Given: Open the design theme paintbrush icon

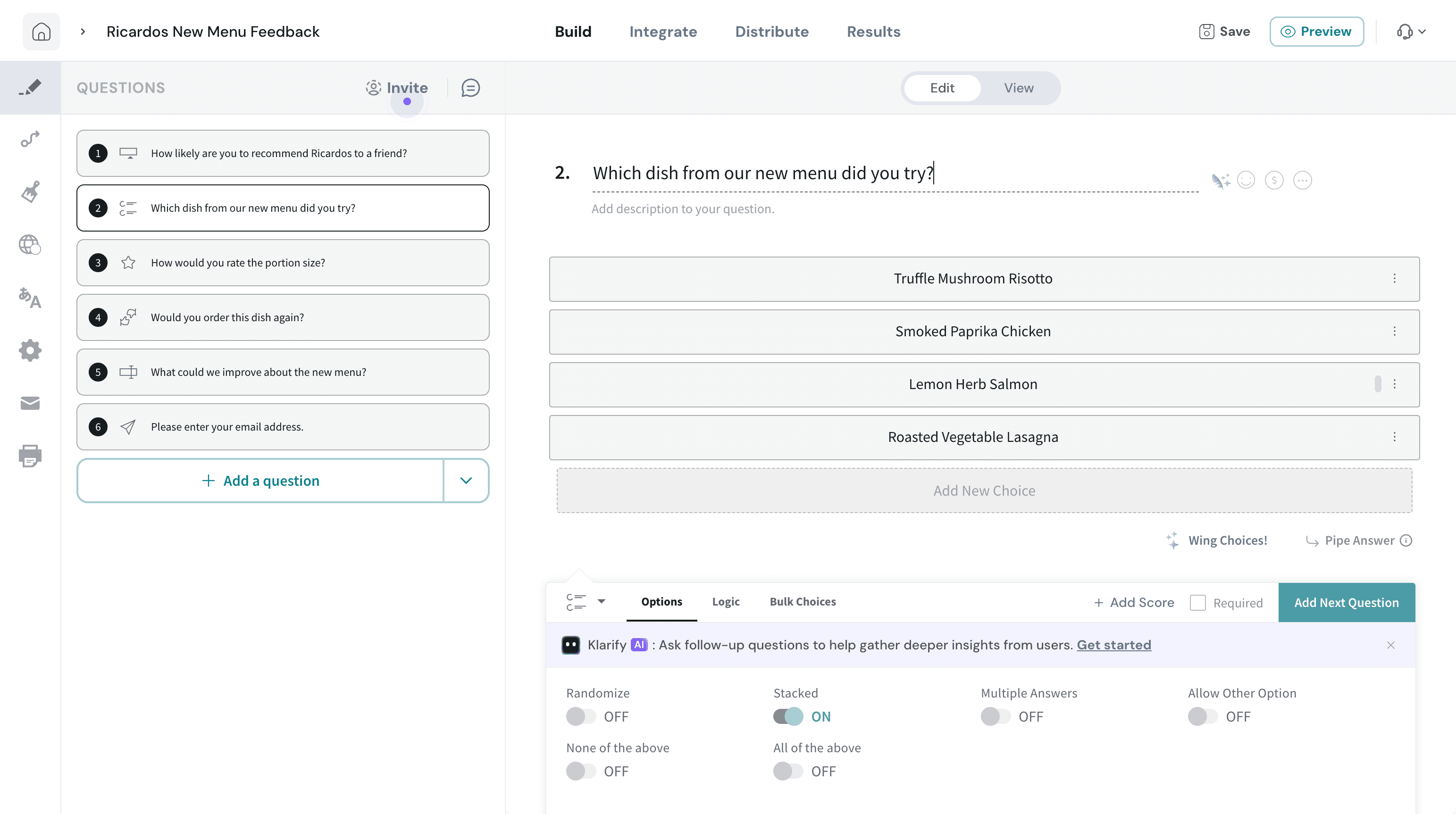Looking at the screenshot, I should [30, 191].
